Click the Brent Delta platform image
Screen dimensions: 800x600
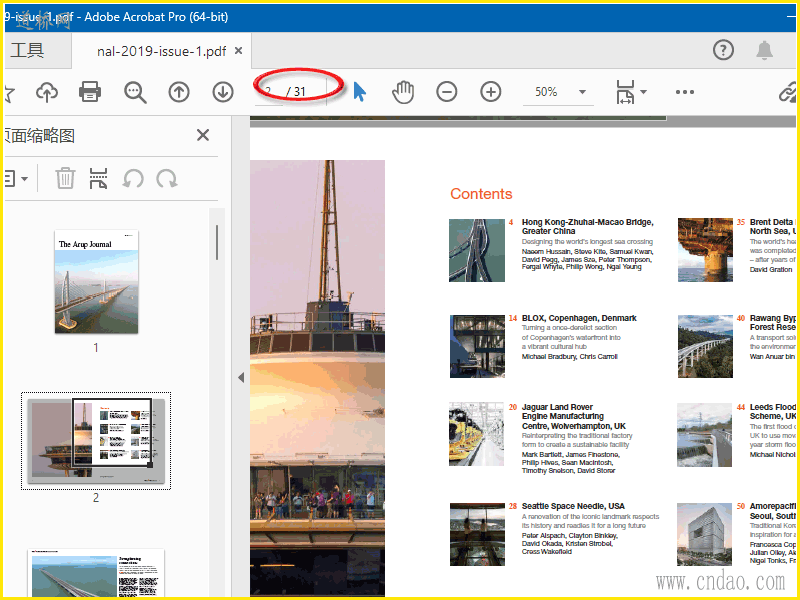705,250
